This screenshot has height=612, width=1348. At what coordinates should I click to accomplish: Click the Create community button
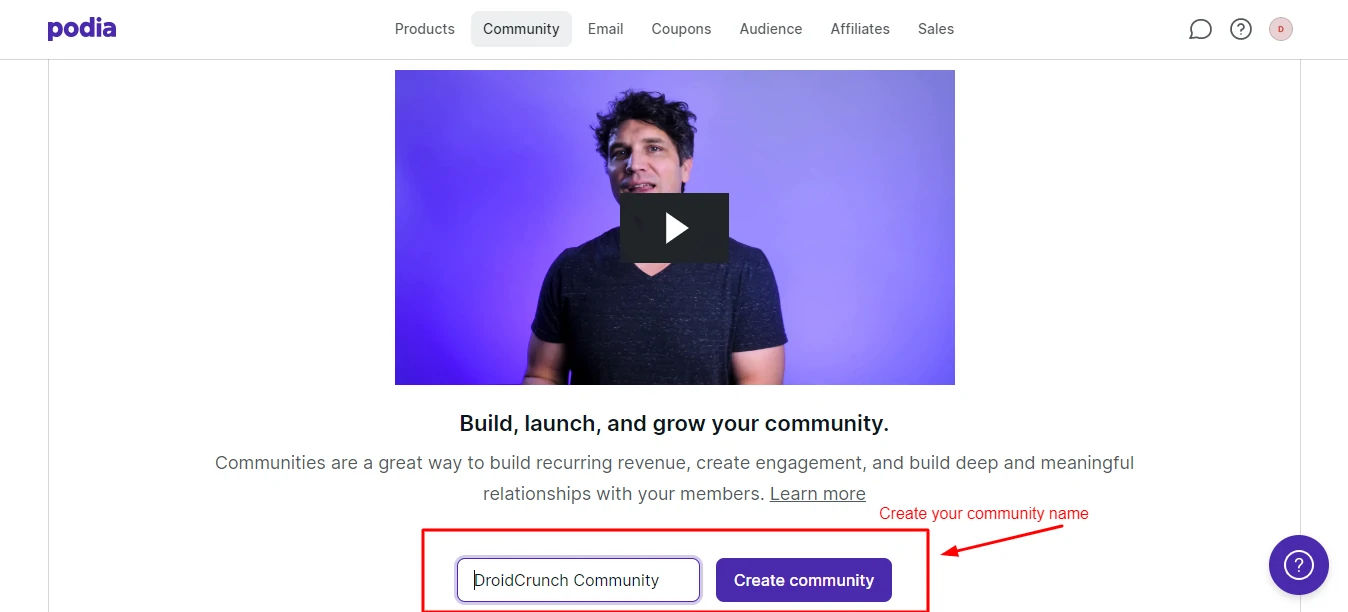(804, 580)
